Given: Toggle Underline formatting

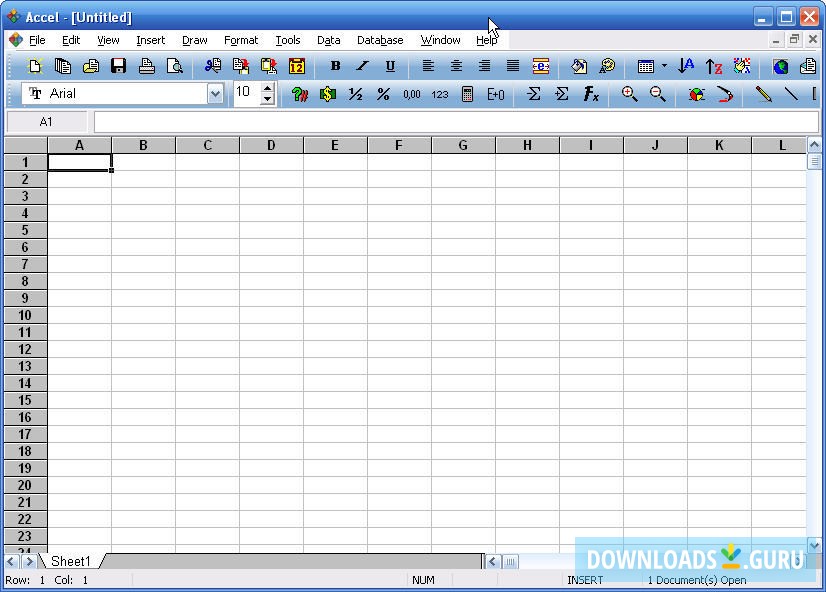Looking at the screenshot, I should 390,66.
